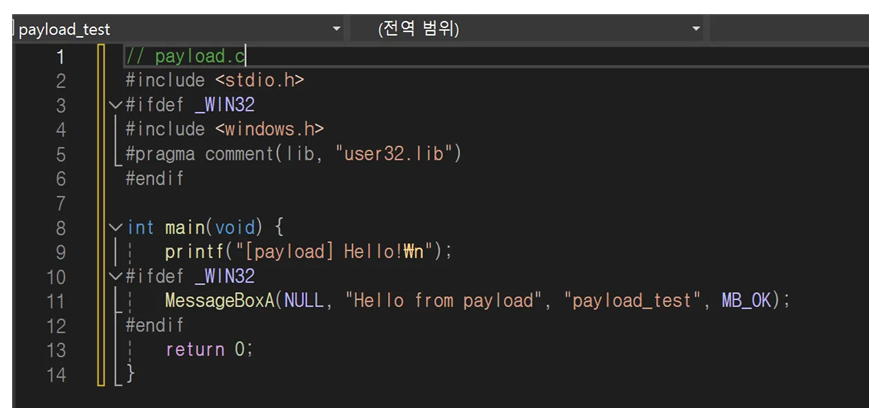Image resolution: width=885 pixels, height=409 pixels.
Task: Click the <windows.h> include text
Action: 269,130
